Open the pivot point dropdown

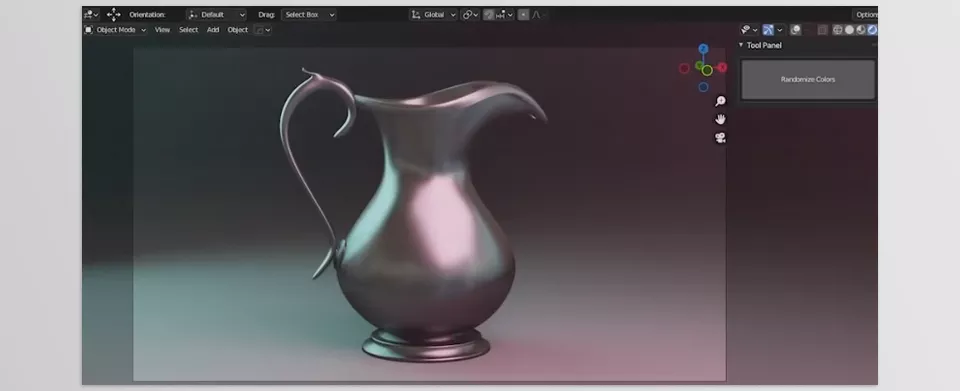pyautogui.click(x=470, y=15)
